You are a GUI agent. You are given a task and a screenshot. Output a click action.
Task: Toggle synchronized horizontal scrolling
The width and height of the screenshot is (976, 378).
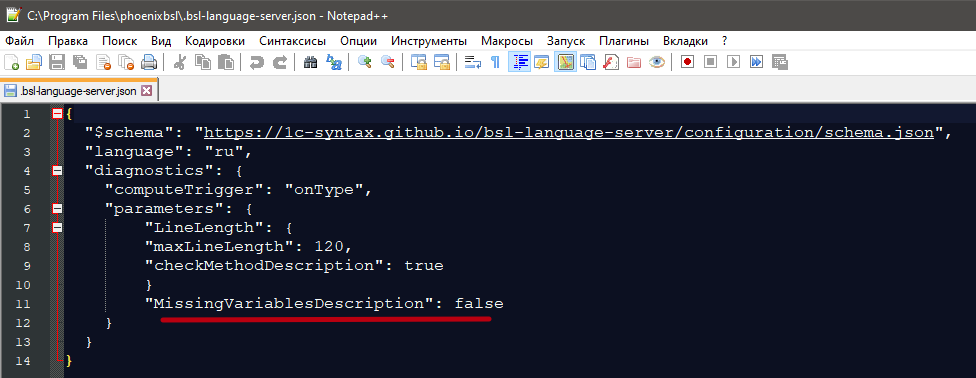(x=442, y=62)
